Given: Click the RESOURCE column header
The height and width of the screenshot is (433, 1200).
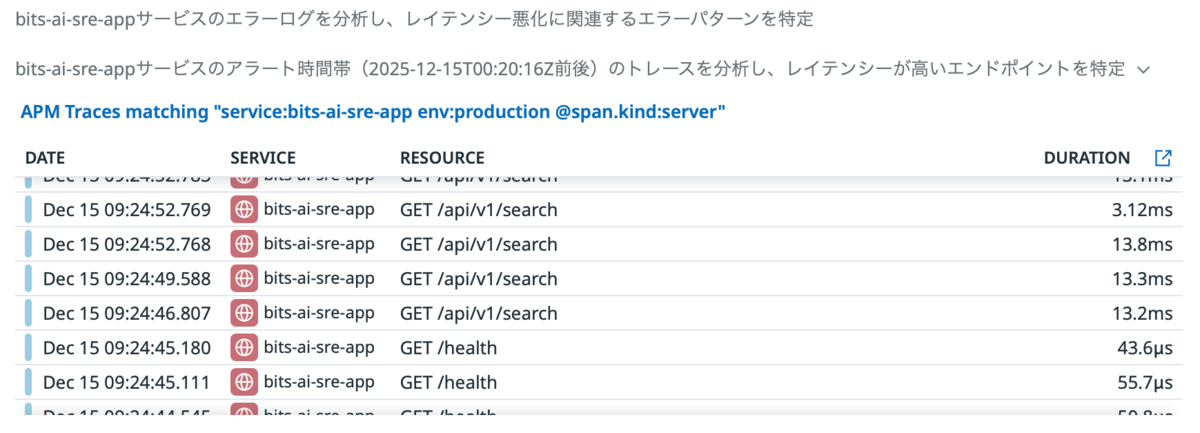Looking at the screenshot, I should (442, 158).
